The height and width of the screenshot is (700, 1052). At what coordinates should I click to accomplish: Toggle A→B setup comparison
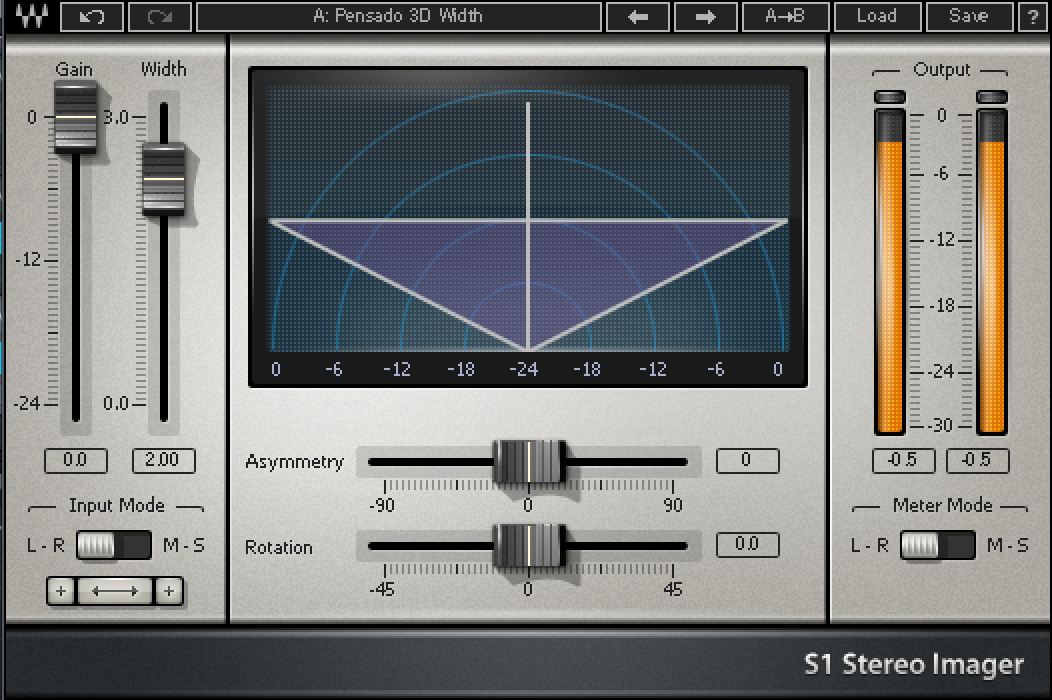785,16
